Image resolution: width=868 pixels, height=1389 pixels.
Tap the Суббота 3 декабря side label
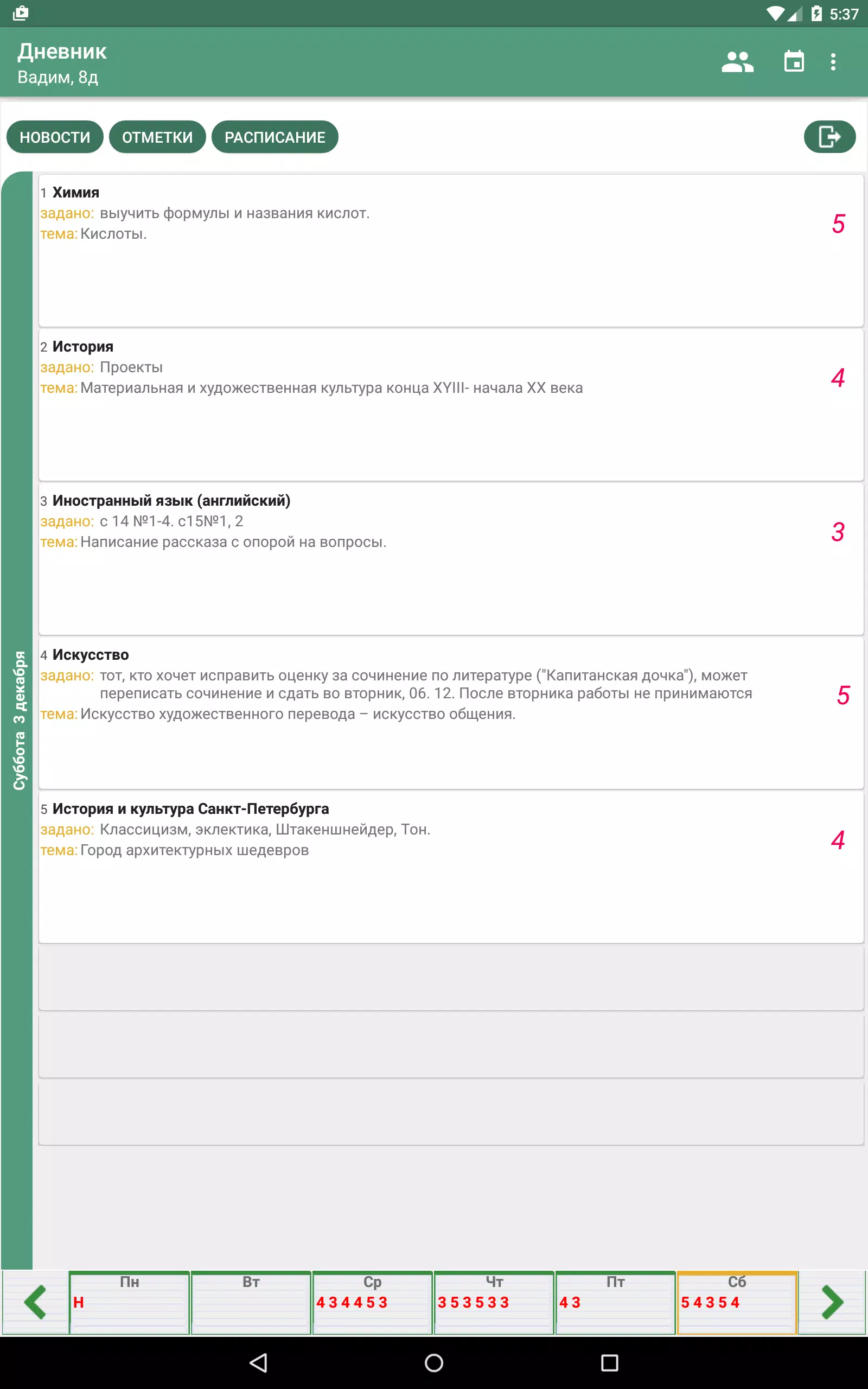(20, 721)
